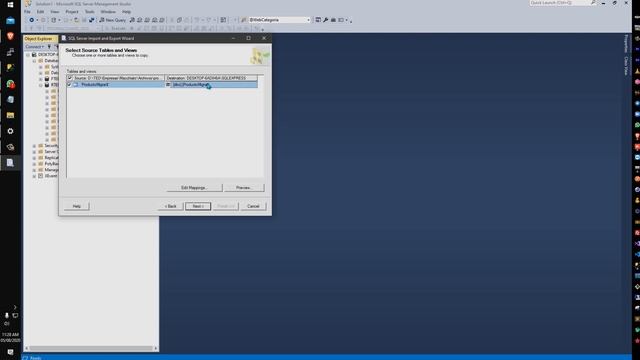Open the Window menu
The image size is (640, 360).
tap(108, 12)
